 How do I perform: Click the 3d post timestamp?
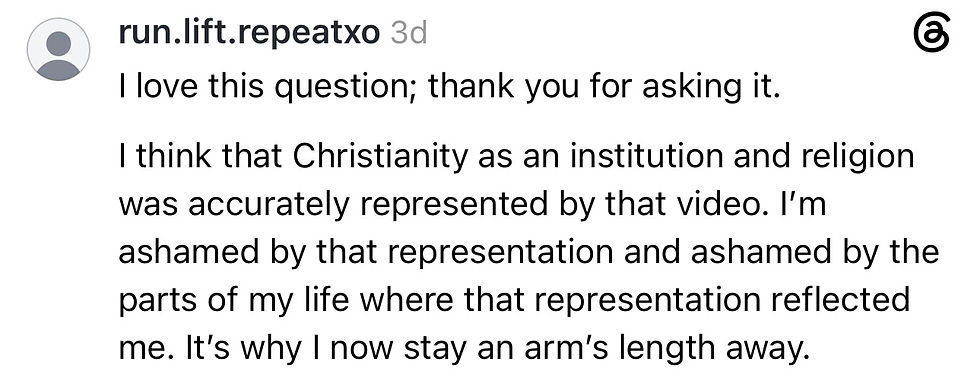[409, 34]
